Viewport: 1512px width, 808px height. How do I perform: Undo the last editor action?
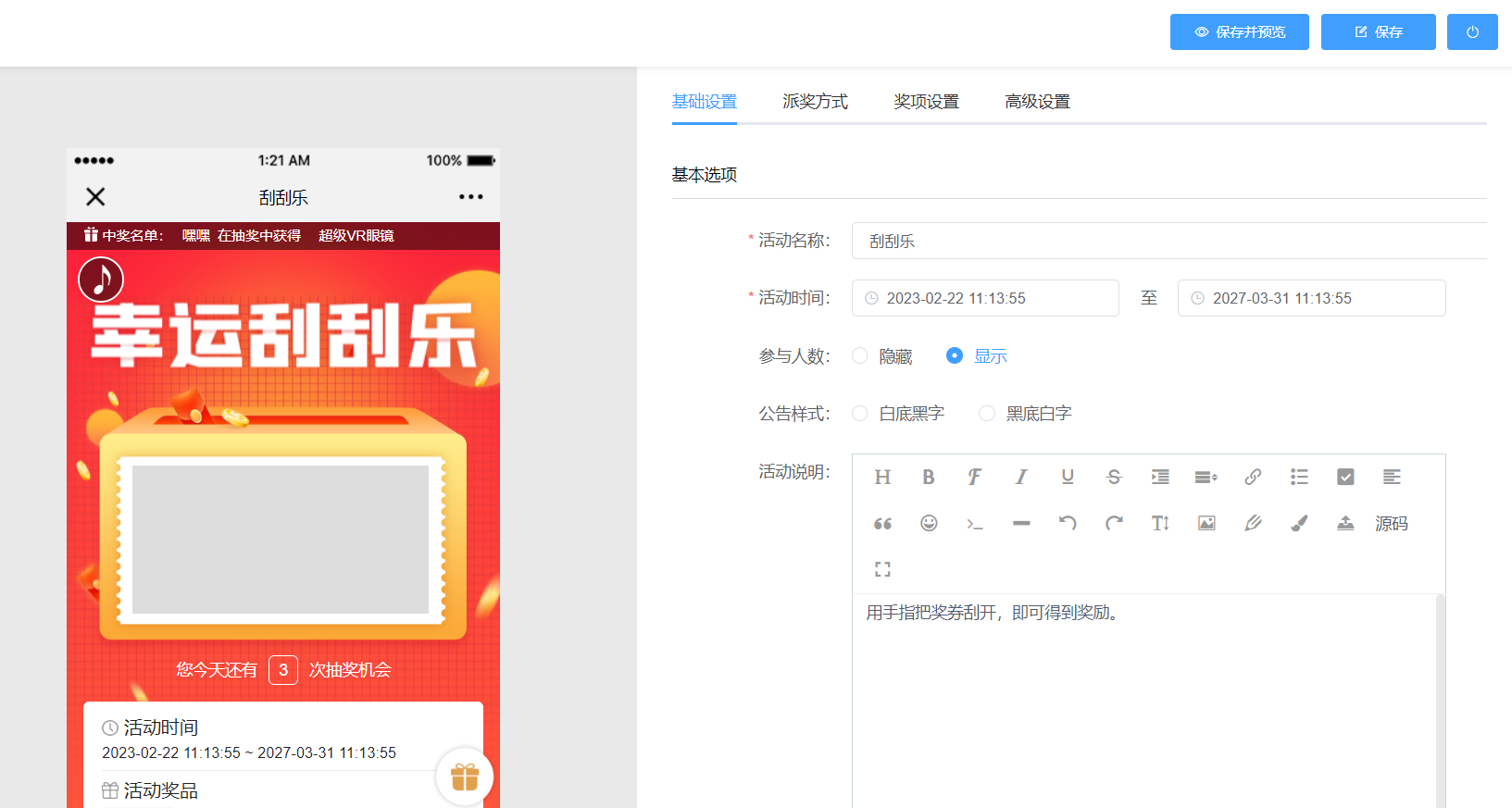[1068, 523]
